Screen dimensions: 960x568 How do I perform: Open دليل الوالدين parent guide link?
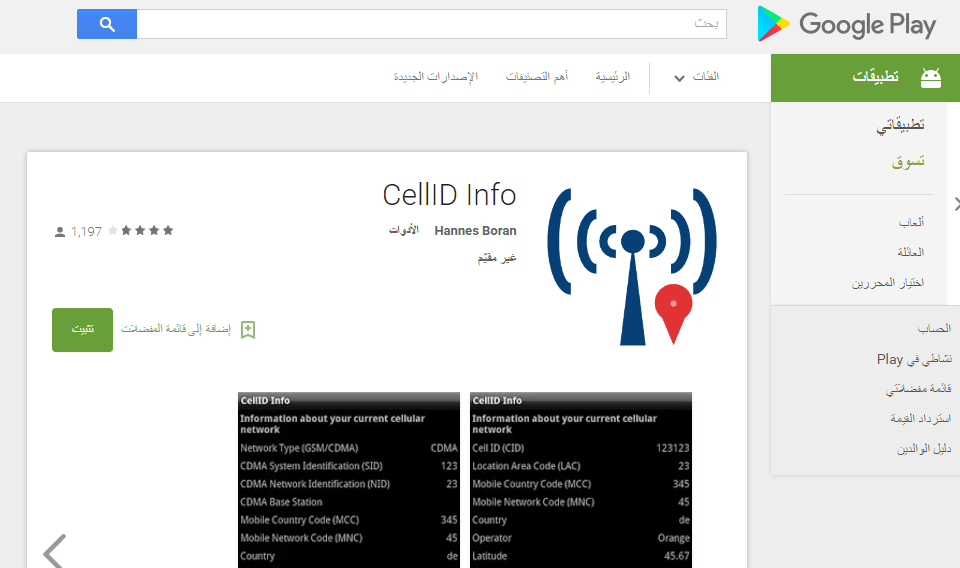[924, 449]
